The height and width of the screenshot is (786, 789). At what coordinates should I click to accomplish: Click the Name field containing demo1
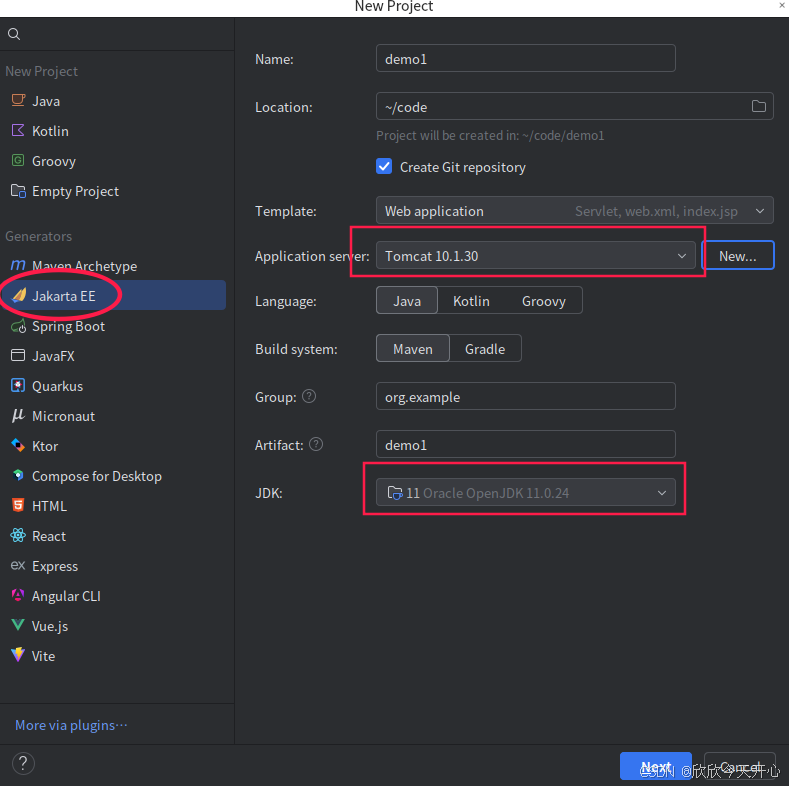click(525, 58)
